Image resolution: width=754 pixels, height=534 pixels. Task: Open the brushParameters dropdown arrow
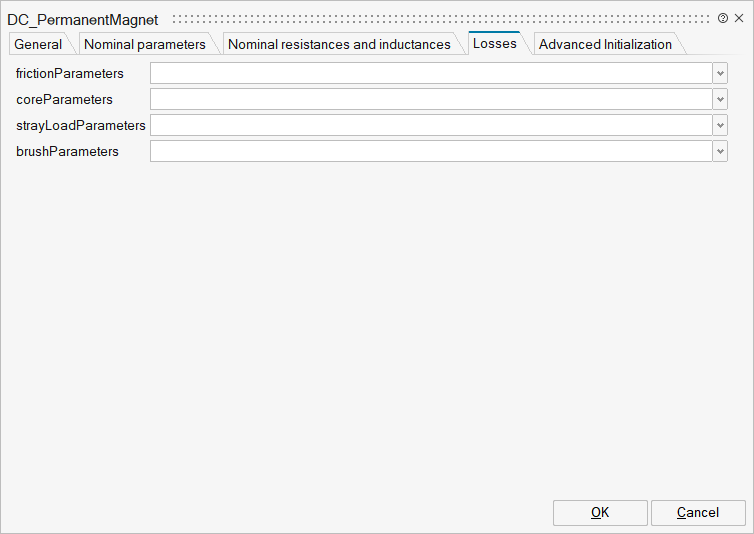click(720, 151)
